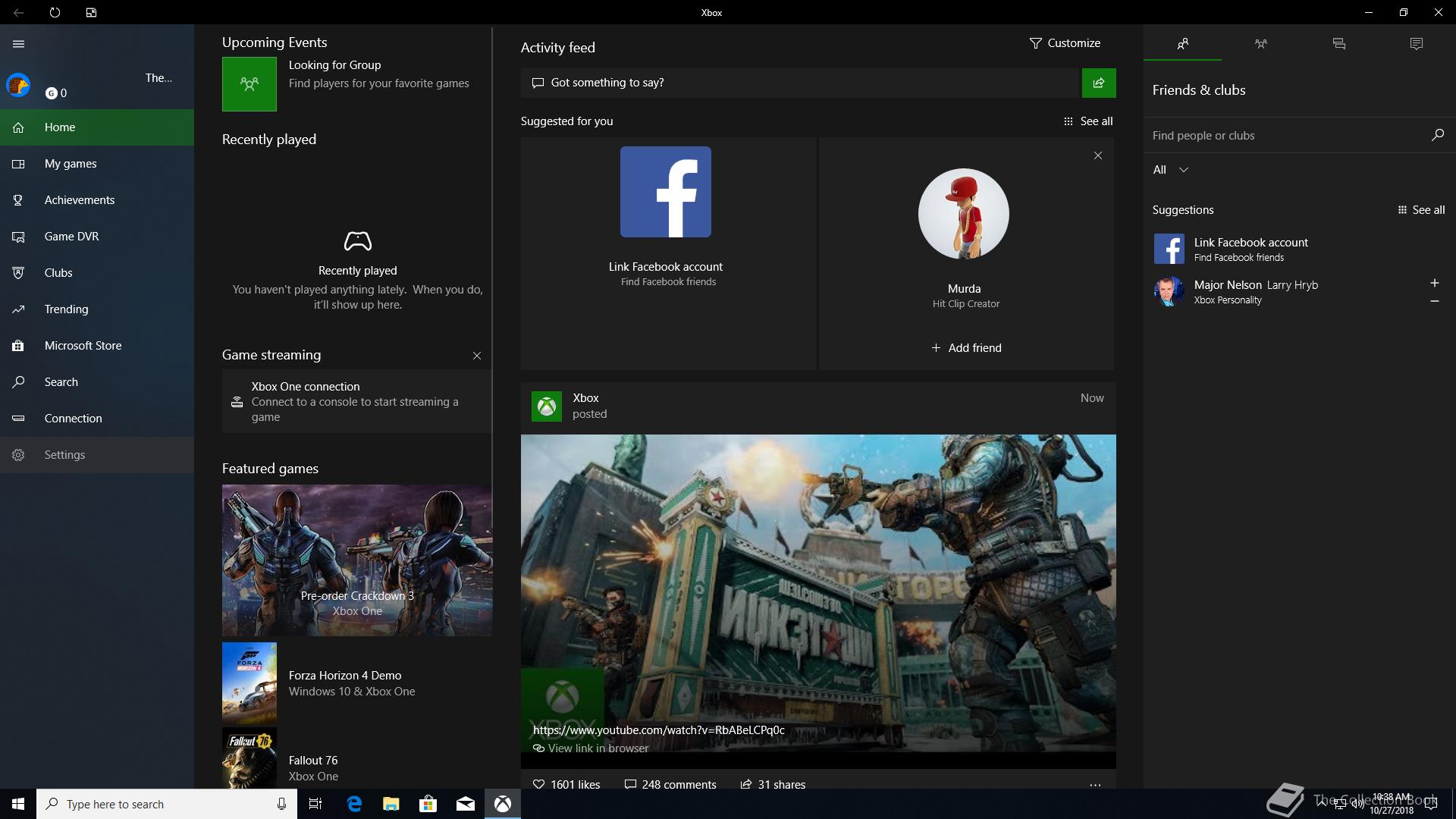Open Mail app from taskbar
1456x819 pixels.
(465, 804)
